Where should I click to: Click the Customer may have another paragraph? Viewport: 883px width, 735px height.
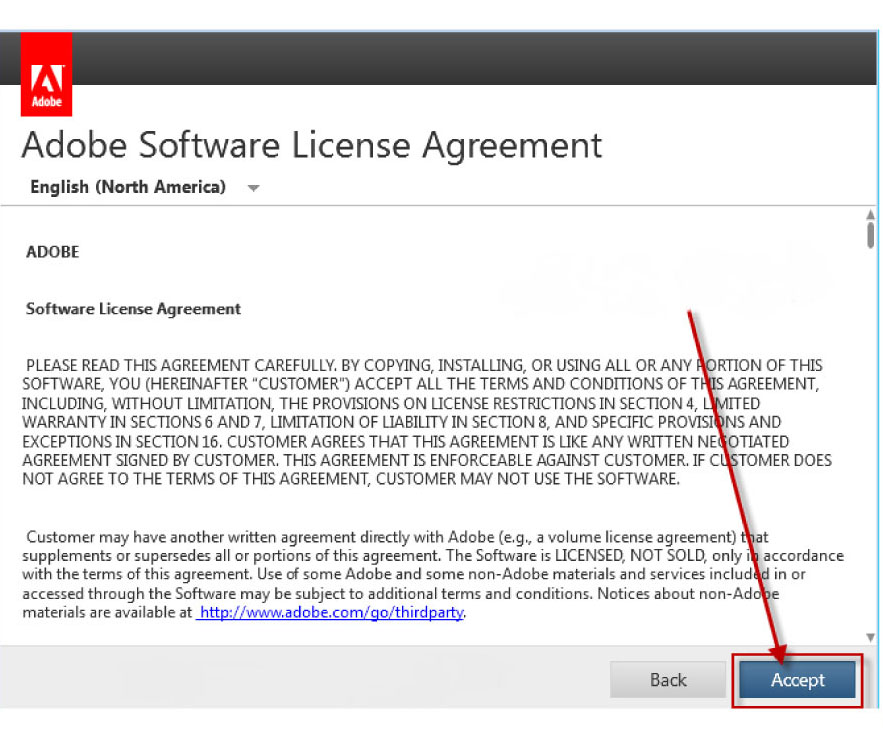(x=432, y=574)
